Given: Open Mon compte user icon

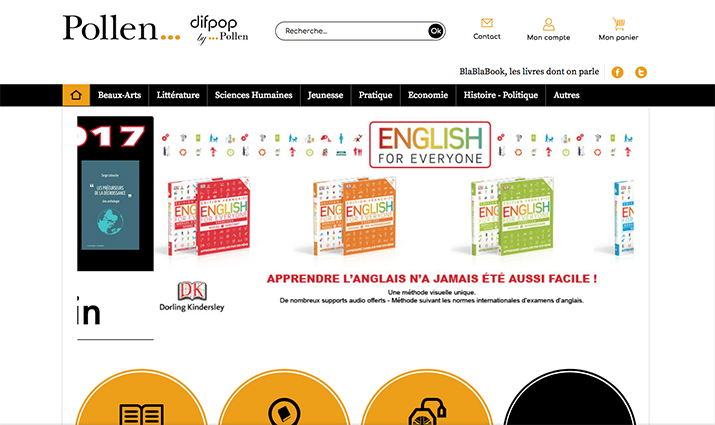Looking at the screenshot, I should 549,24.
